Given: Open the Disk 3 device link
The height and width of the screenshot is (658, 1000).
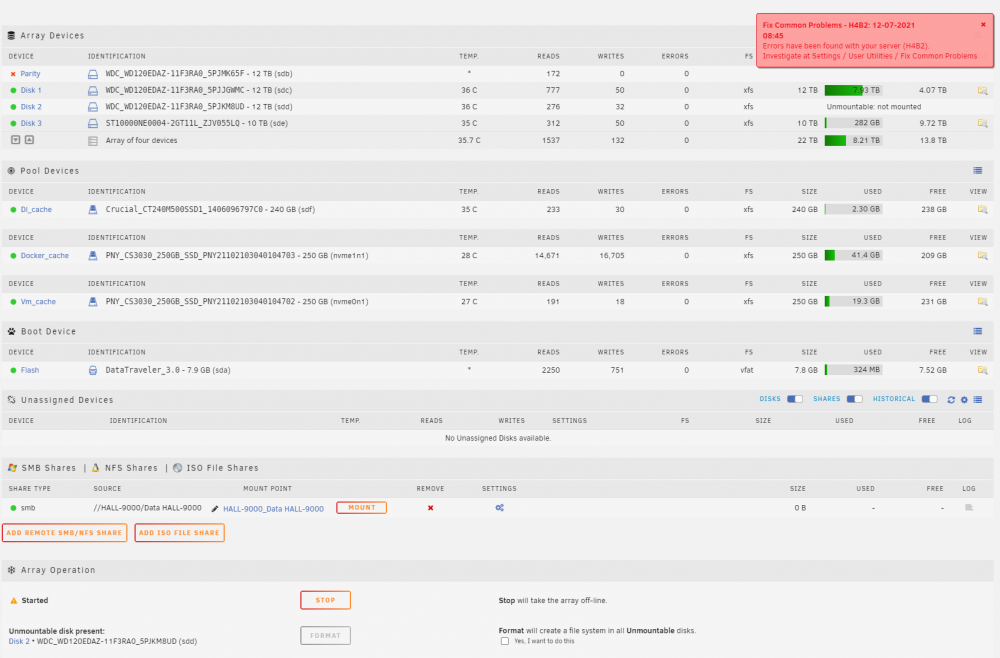Looking at the screenshot, I should tap(31, 124).
